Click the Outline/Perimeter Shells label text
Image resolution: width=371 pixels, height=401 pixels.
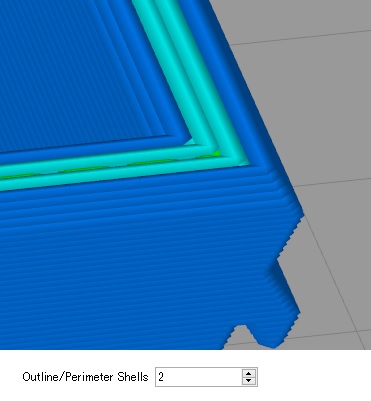(x=85, y=377)
